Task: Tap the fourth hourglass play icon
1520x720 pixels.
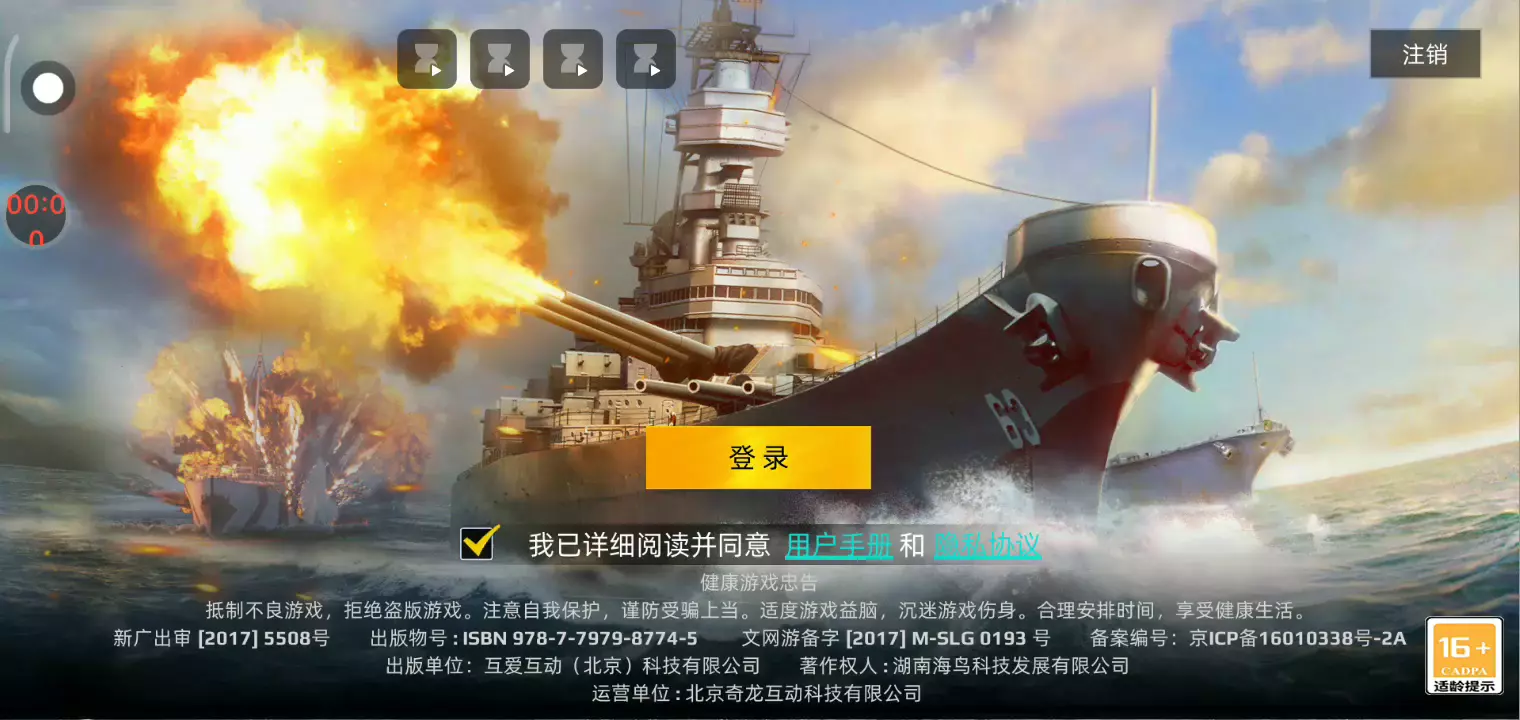Action: [646, 59]
